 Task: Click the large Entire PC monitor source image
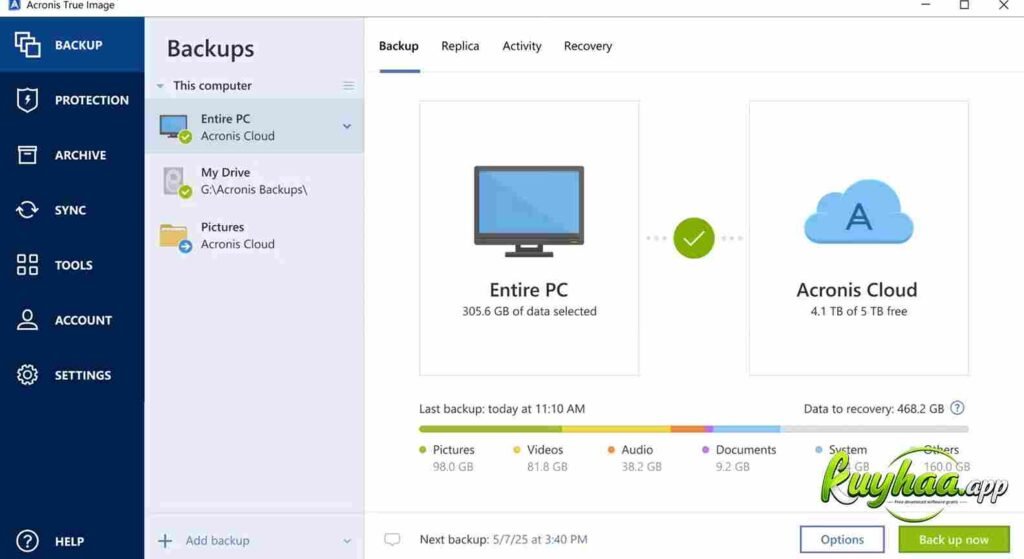click(x=529, y=211)
